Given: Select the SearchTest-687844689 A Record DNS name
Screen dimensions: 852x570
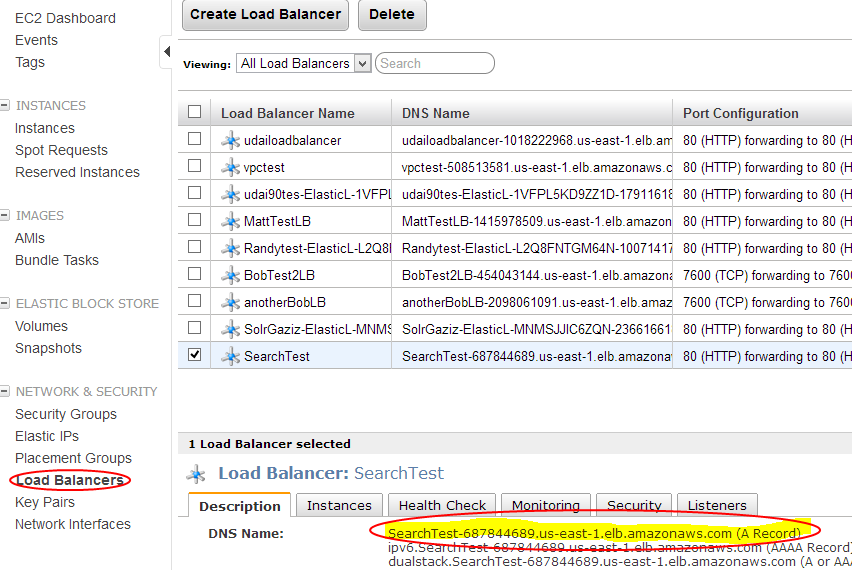Looking at the screenshot, I should [594, 534].
